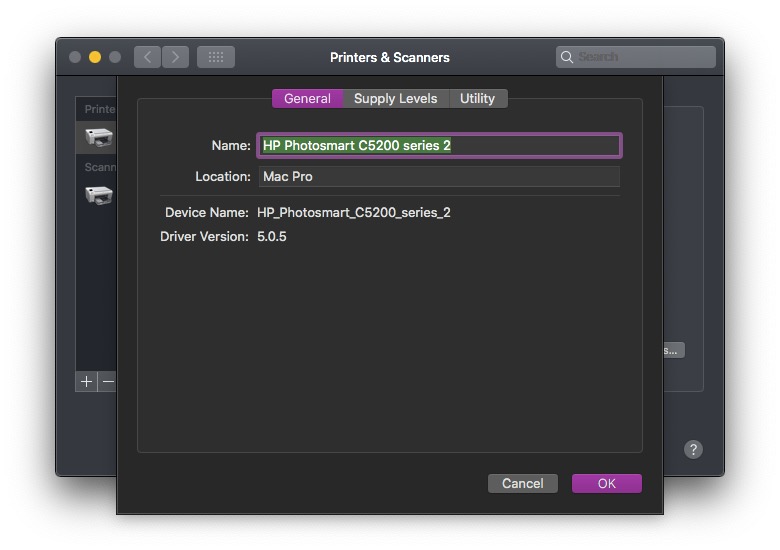The width and height of the screenshot is (780, 550).
Task: Click the minus button to remove printer
Action: coord(108,381)
